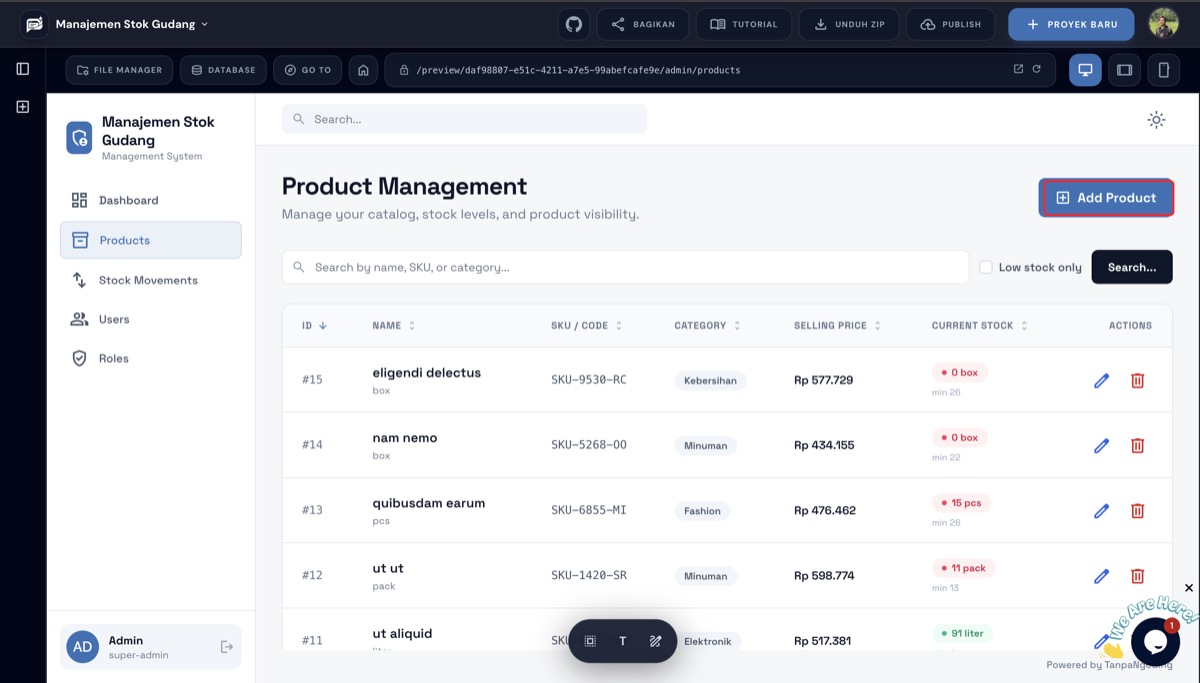Click the Add Product button
Image resolution: width=1200 pixels, height=683 pixels.
tap(1106, 198)
